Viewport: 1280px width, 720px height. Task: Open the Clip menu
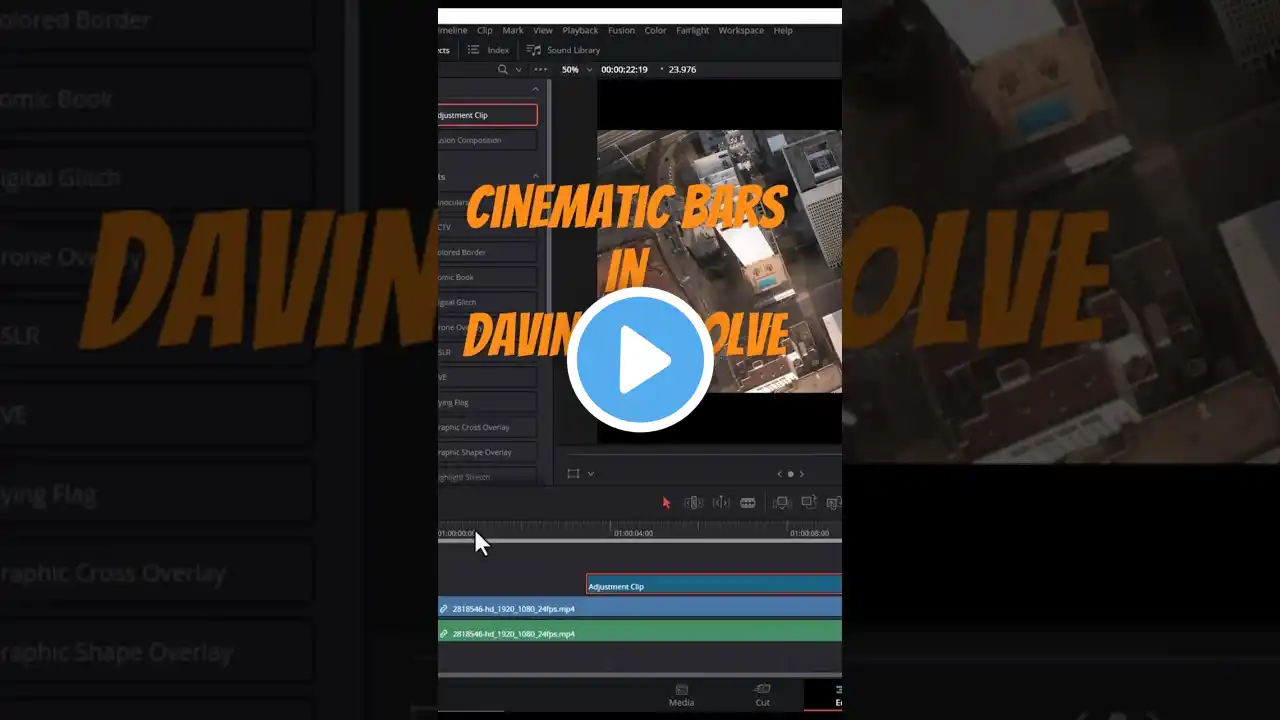(485, 30)
